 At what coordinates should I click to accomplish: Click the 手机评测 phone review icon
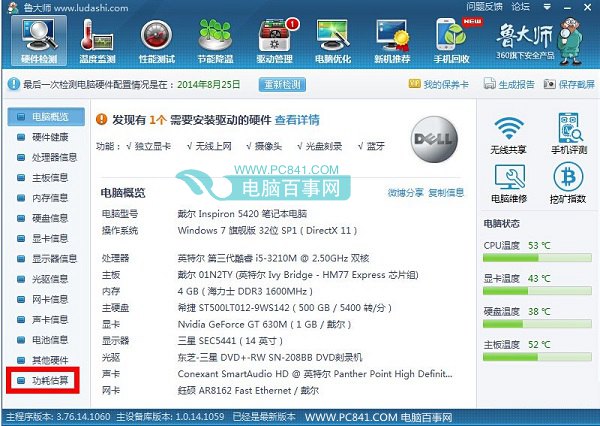pos(569,134)
